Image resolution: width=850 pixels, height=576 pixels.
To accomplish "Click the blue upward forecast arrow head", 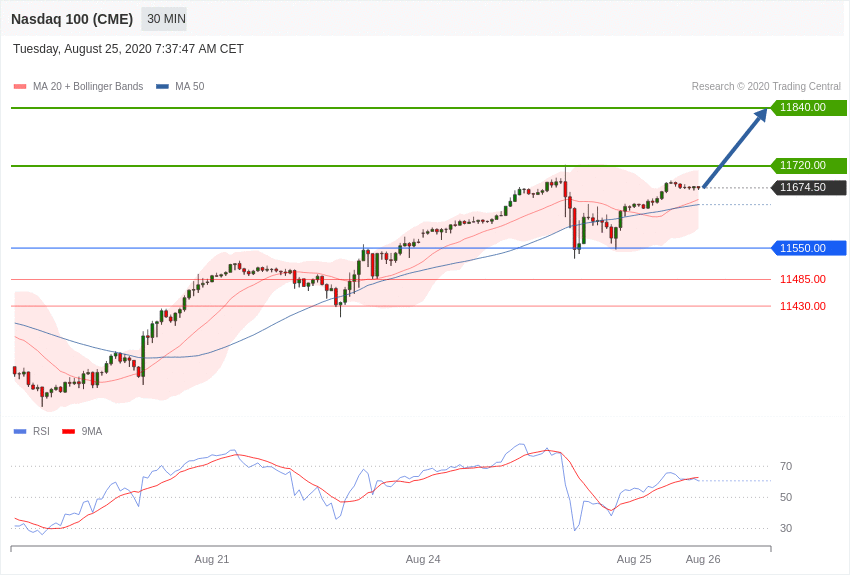I will point(760,116).
